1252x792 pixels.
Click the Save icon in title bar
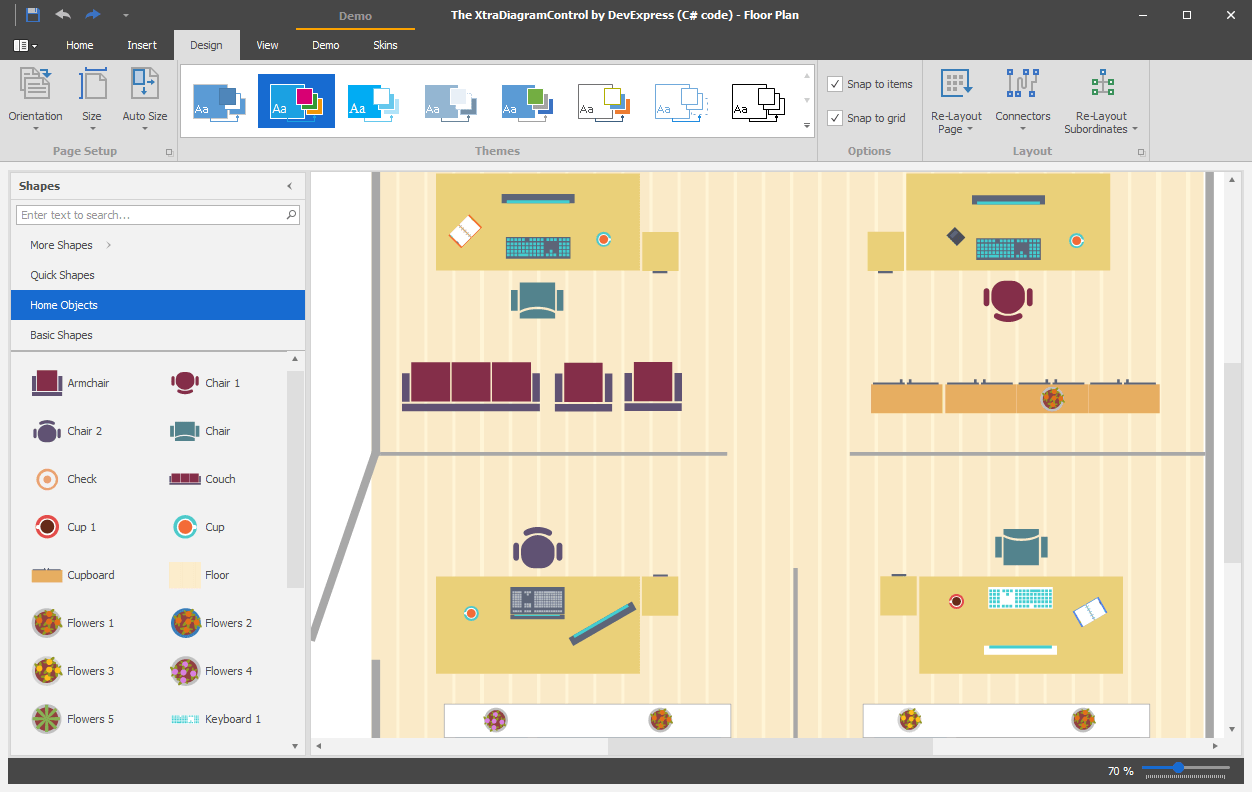tap(33, 15)
